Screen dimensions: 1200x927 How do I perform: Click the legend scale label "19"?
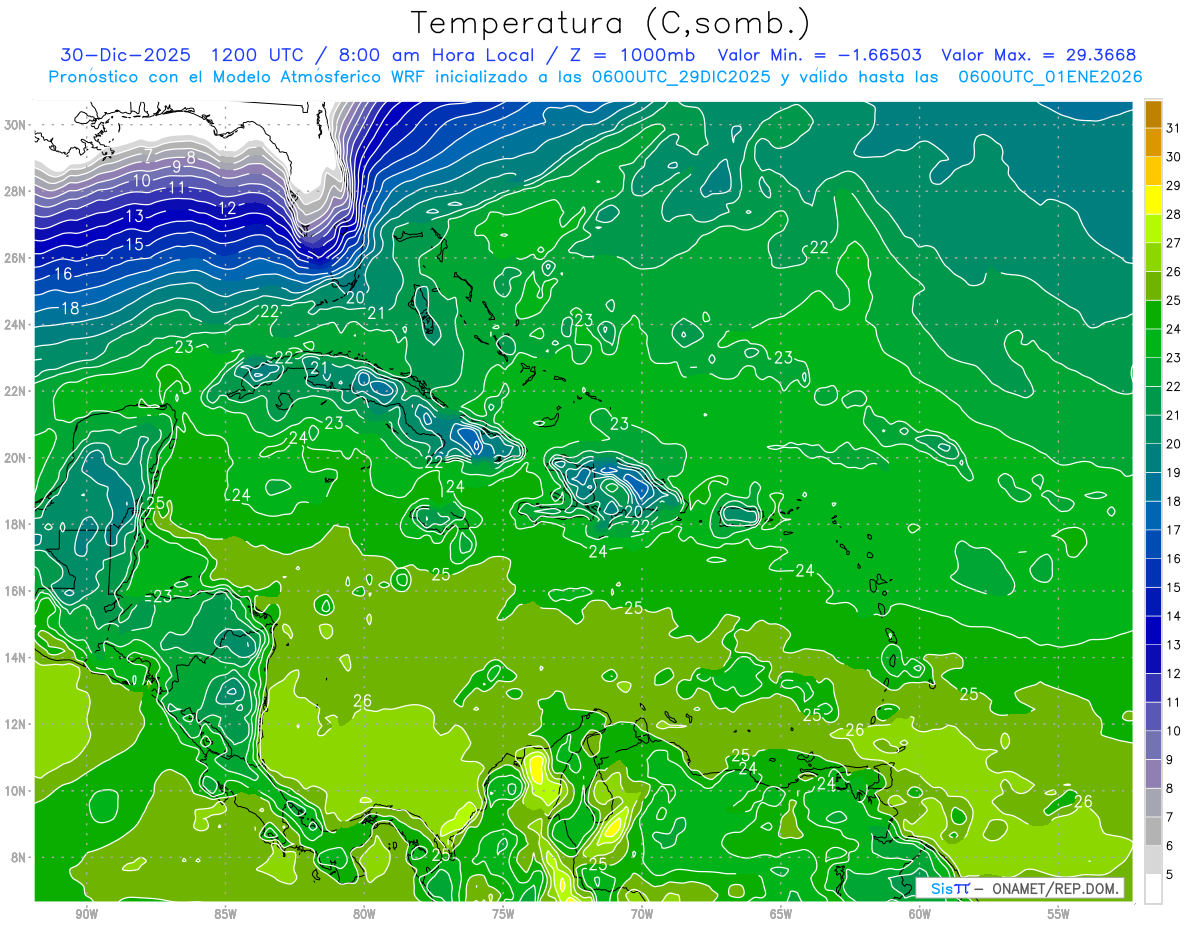(x=1173, y=472)
